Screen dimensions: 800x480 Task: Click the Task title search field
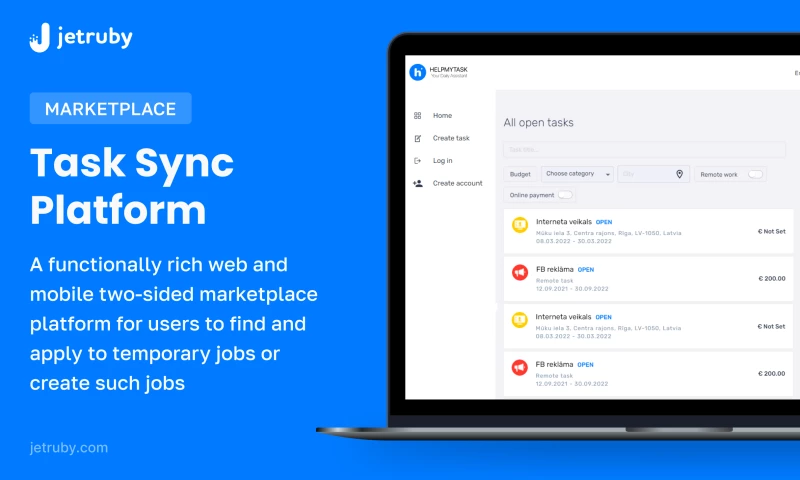tap(644, 149)
